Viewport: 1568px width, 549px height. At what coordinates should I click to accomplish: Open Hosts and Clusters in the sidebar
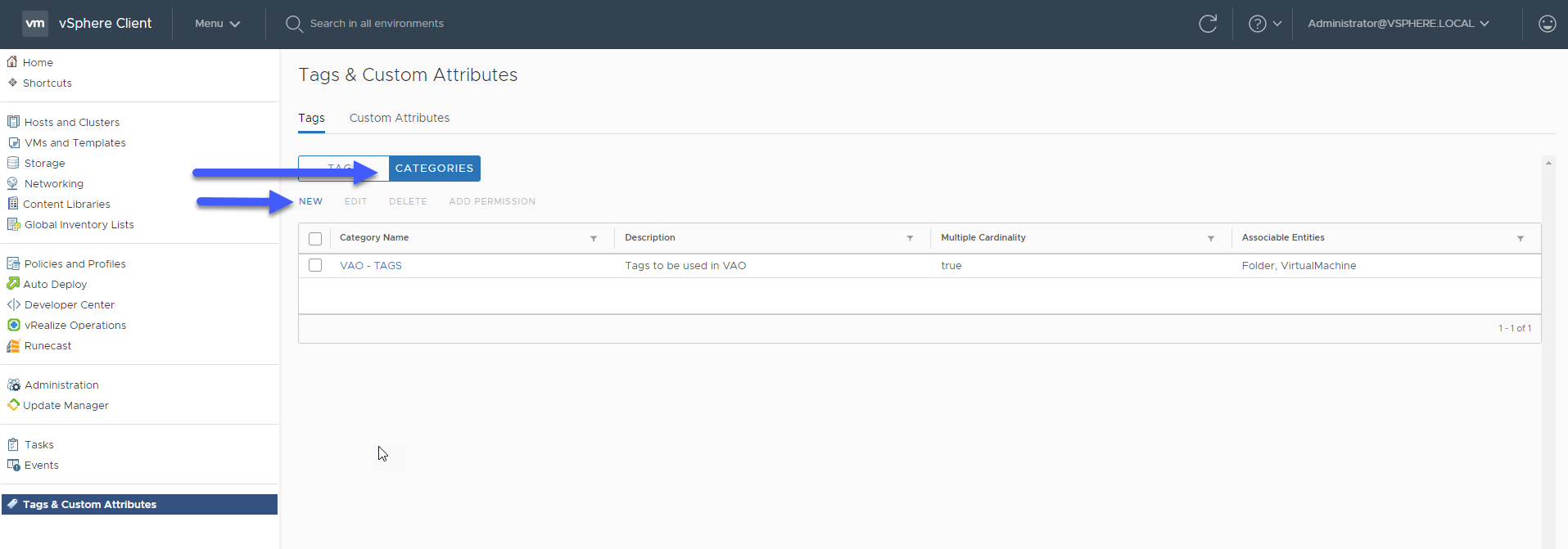[x=72, y=122]
